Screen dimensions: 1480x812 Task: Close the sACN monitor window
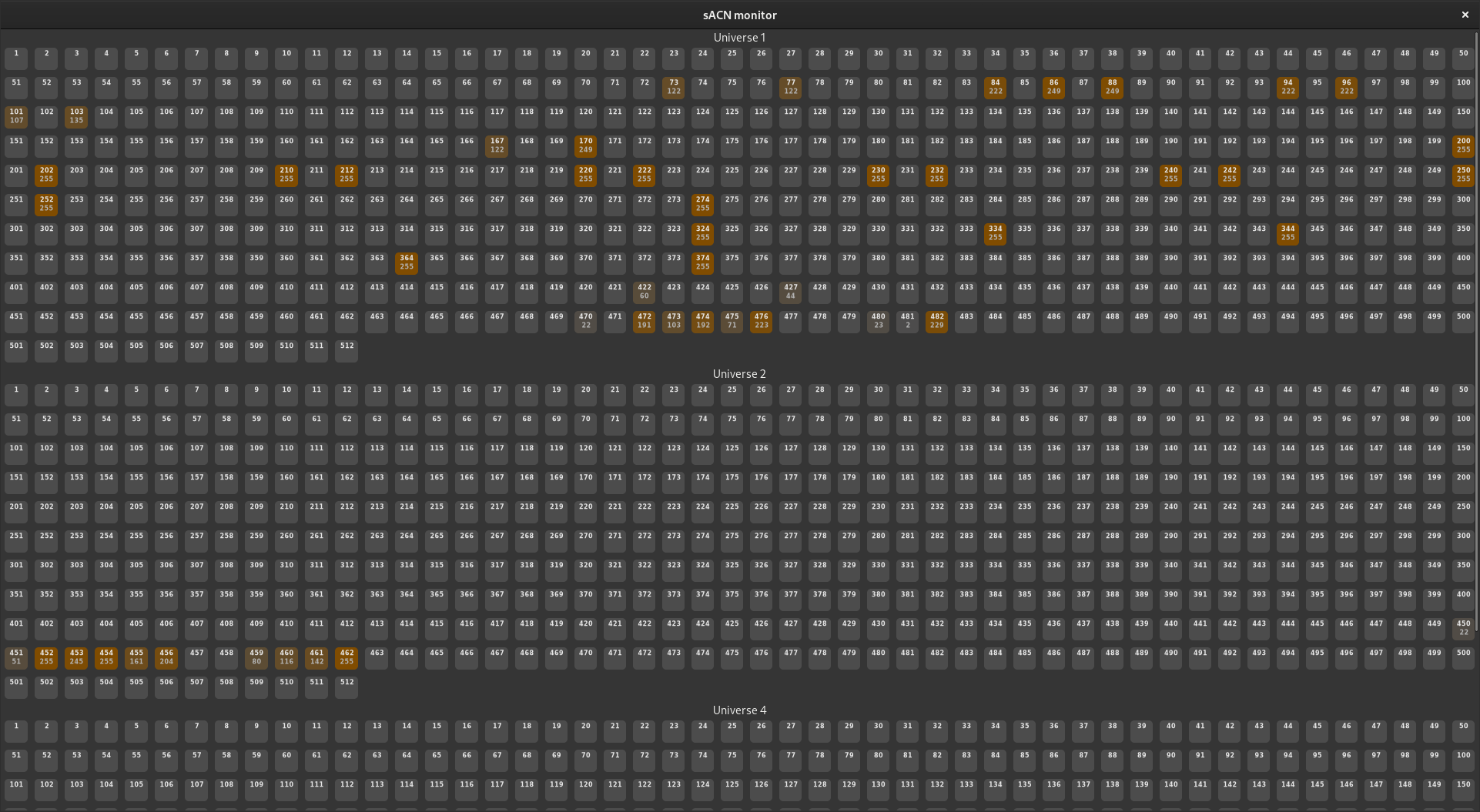(1465, 15)
